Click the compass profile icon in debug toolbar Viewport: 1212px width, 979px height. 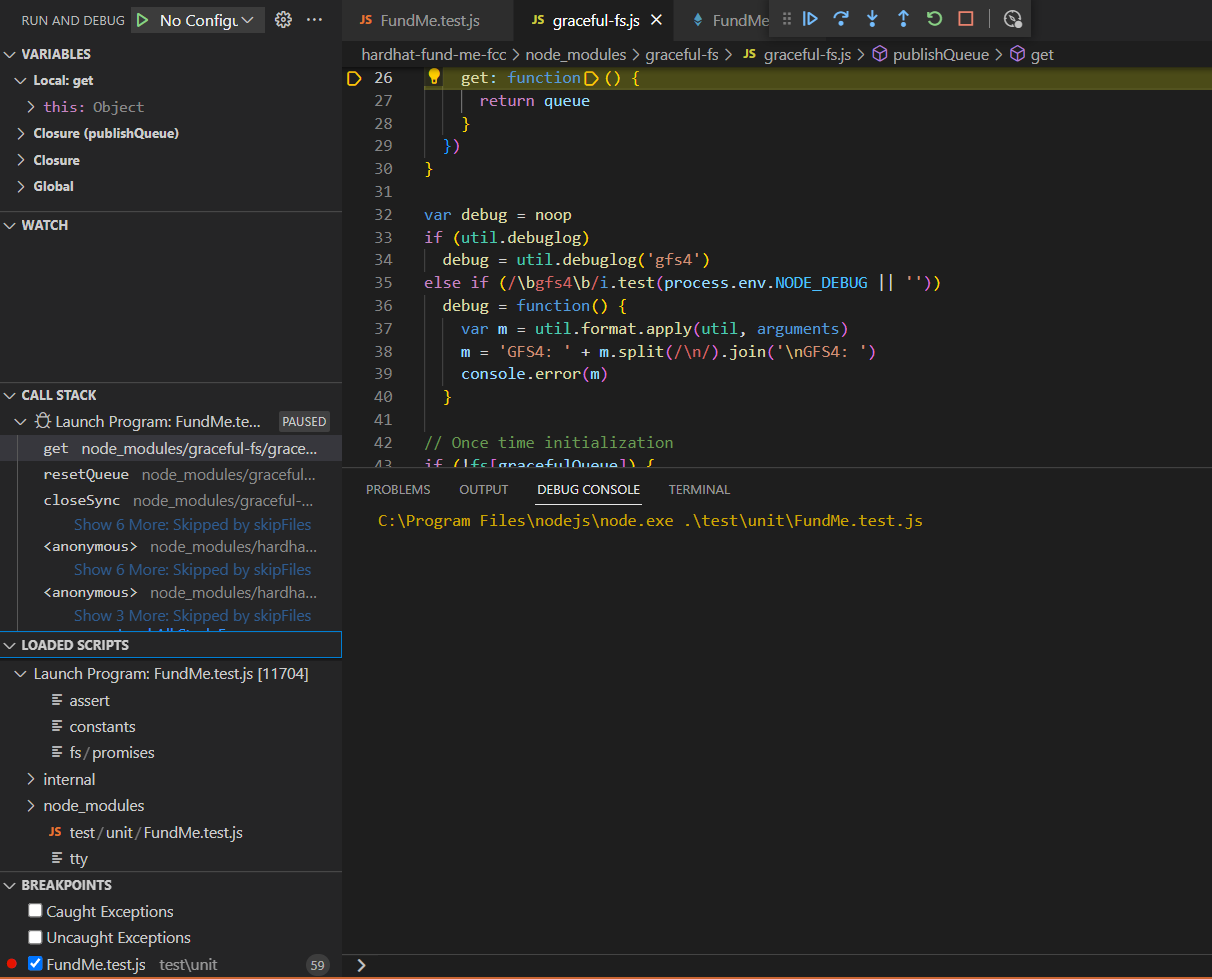[1012, 19]
